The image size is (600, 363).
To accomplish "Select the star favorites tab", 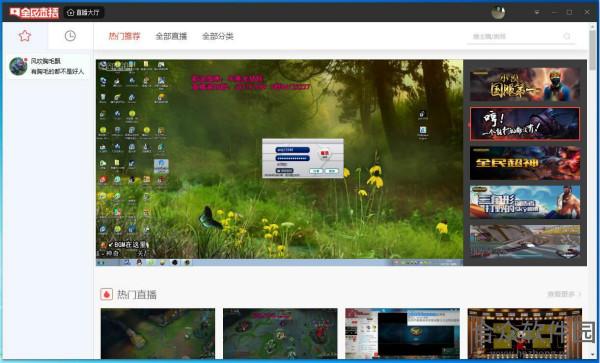I will pyautogui.click(x=25, y=36).
